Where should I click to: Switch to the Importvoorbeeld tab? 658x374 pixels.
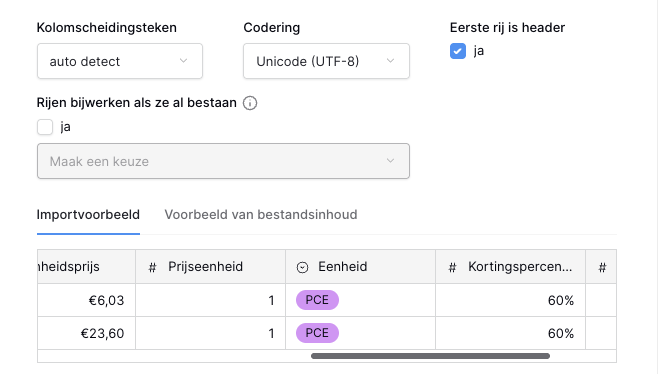pos(88,214)
